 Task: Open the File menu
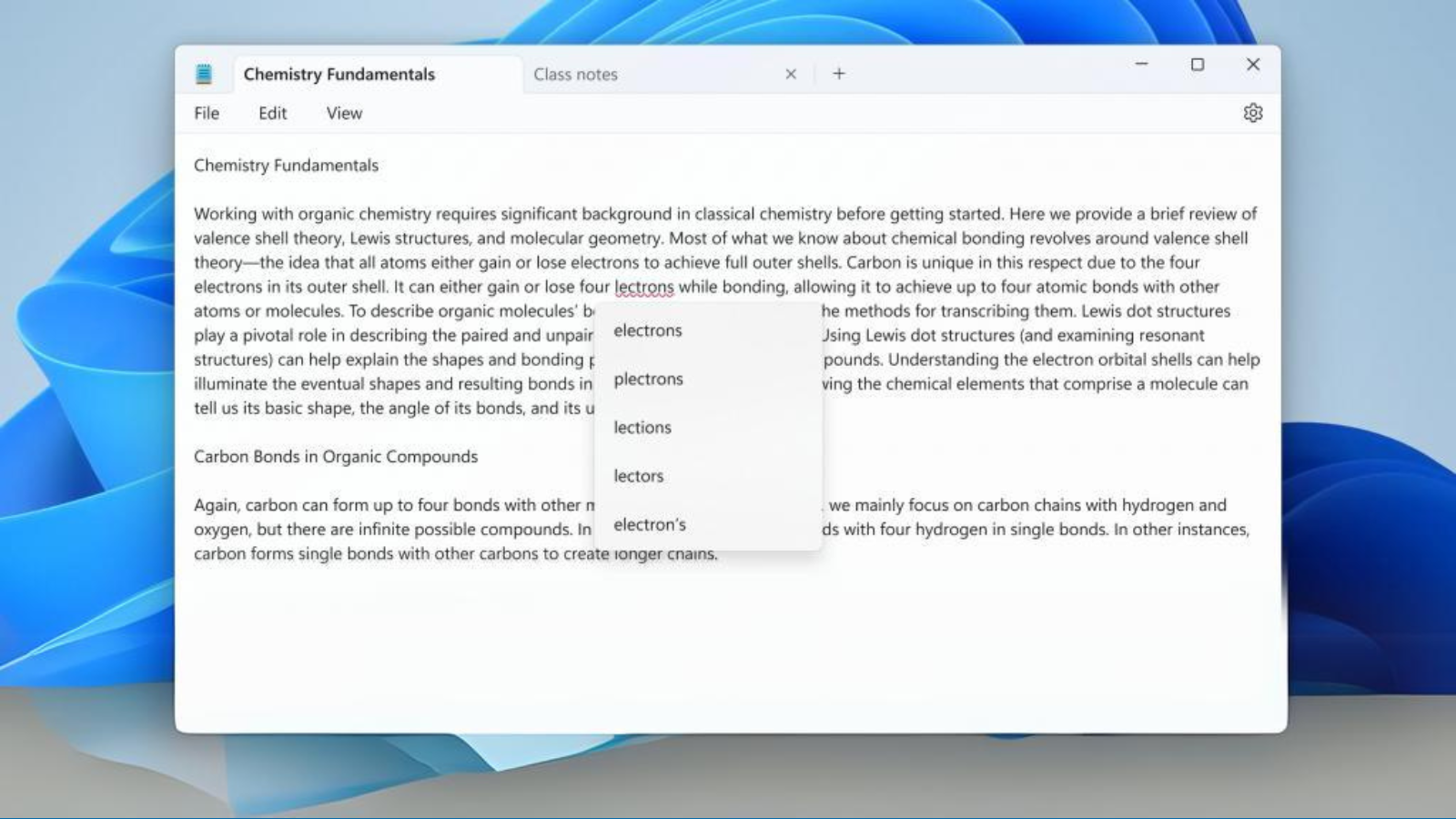click(x=207, y=113)
